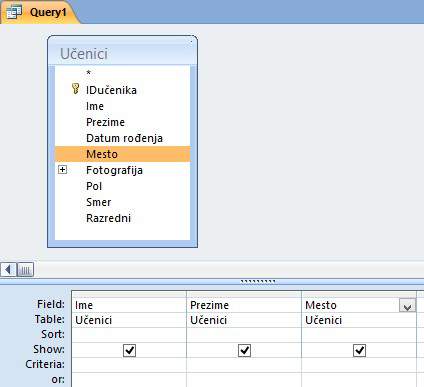Click the 'or' cell for Prezime column
Screen dimensions: 424x387
click(x=244, y=380)
